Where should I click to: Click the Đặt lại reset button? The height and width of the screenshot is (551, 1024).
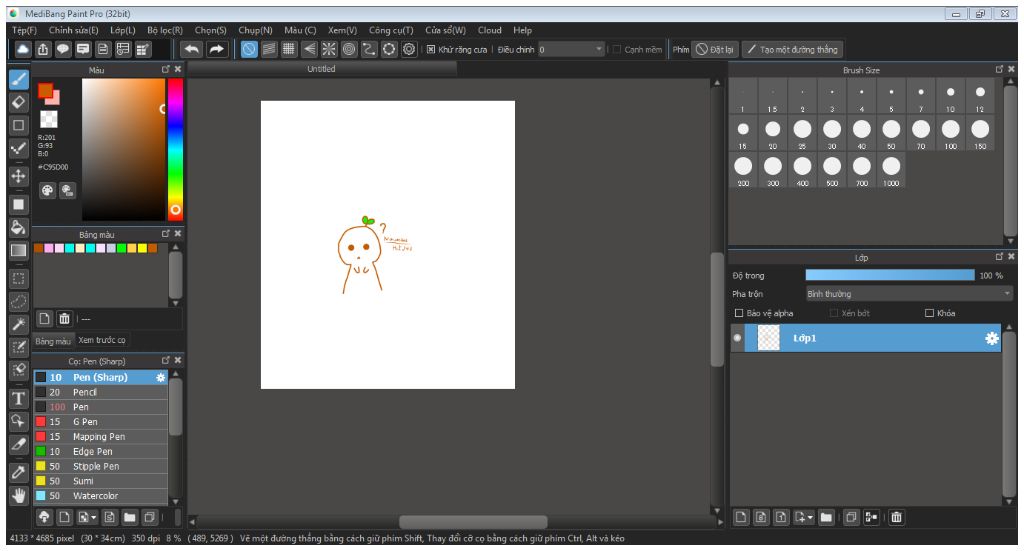[715, 49]
